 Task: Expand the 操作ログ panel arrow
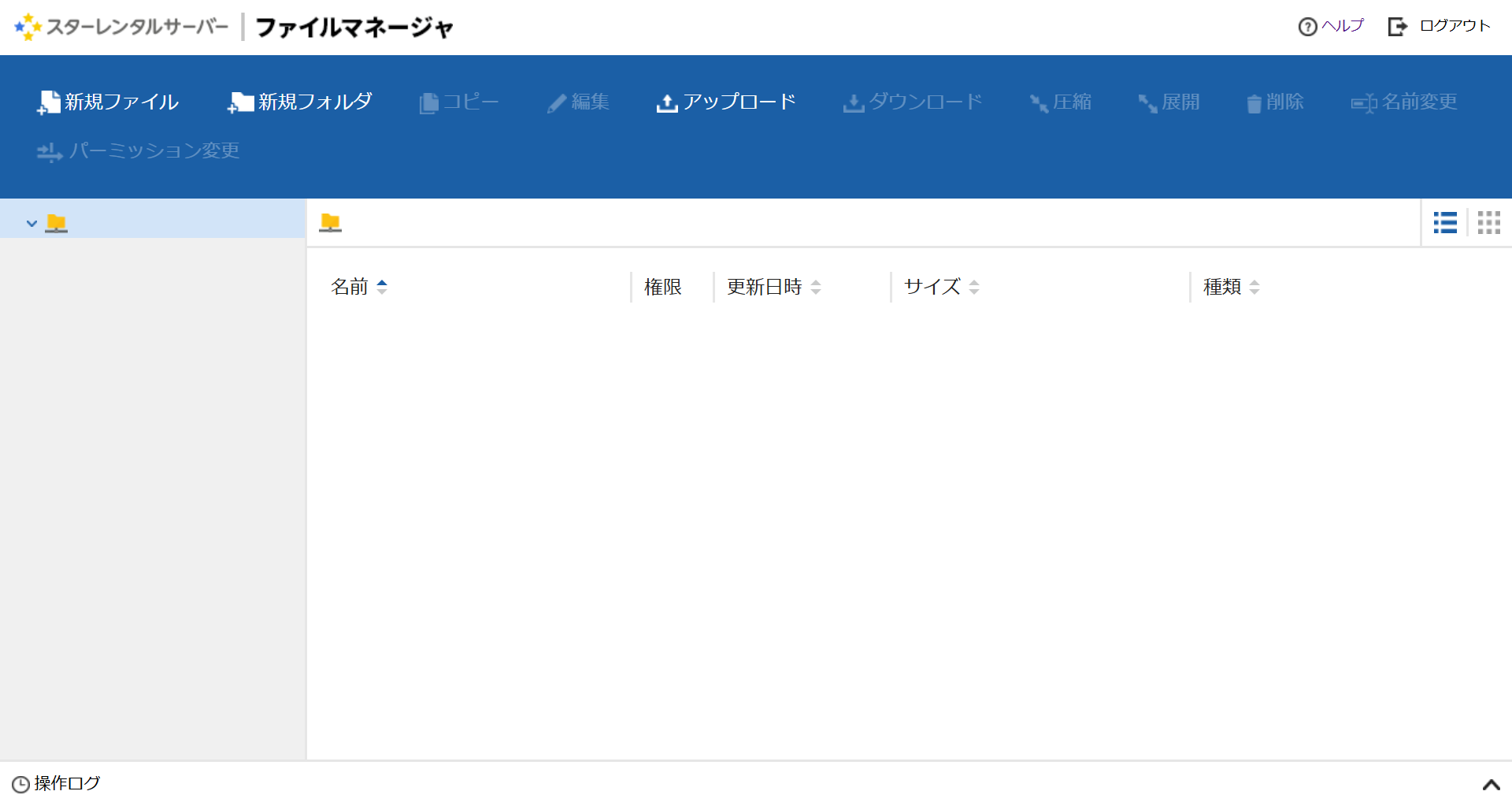tap(1491, 784)
